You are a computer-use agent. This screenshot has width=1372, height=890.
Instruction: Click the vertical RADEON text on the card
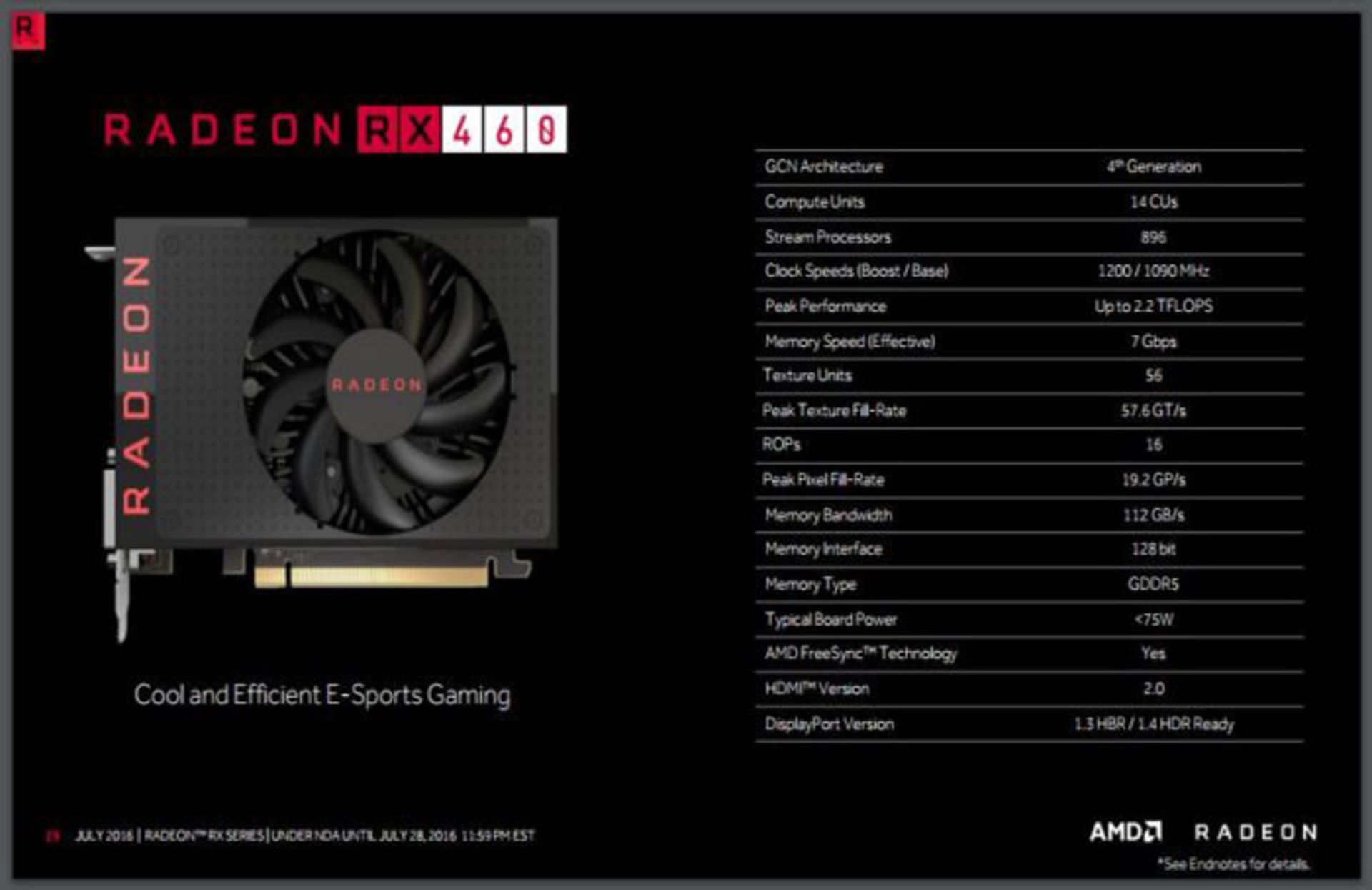(x=136, y=385)
